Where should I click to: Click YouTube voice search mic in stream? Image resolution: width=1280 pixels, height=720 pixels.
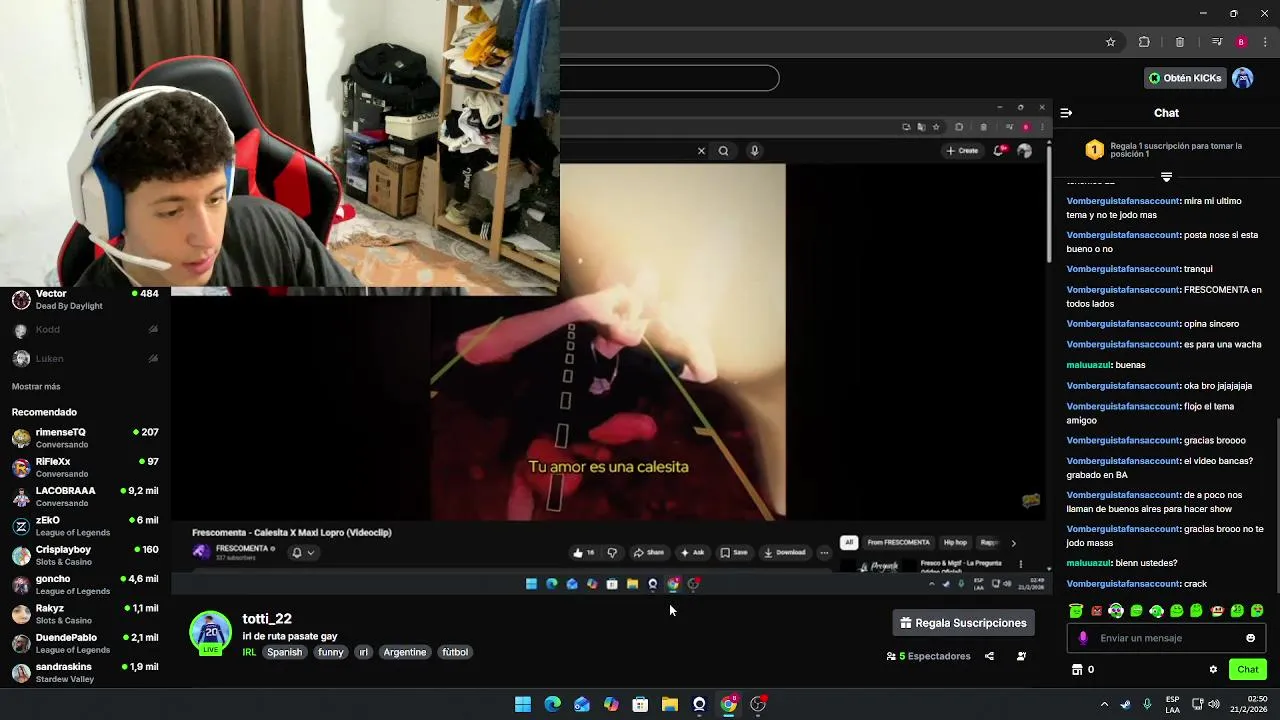754,151
